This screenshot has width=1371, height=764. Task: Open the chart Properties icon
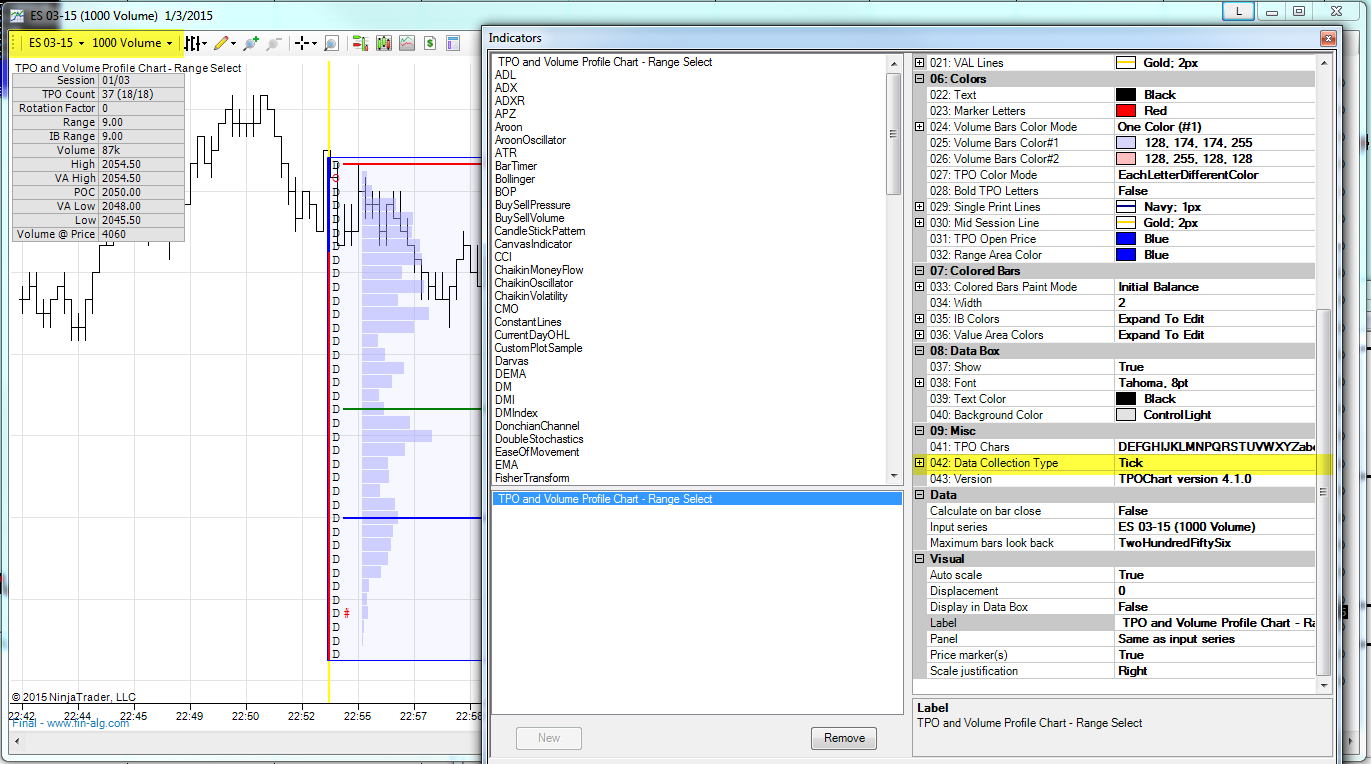(453, 43)
